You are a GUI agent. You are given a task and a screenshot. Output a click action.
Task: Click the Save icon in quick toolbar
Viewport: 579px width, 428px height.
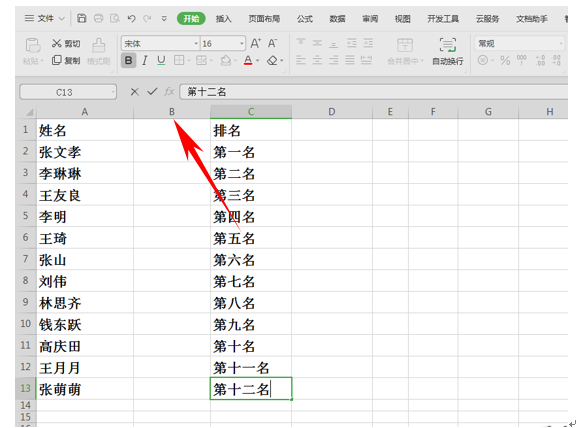(82, 18)
